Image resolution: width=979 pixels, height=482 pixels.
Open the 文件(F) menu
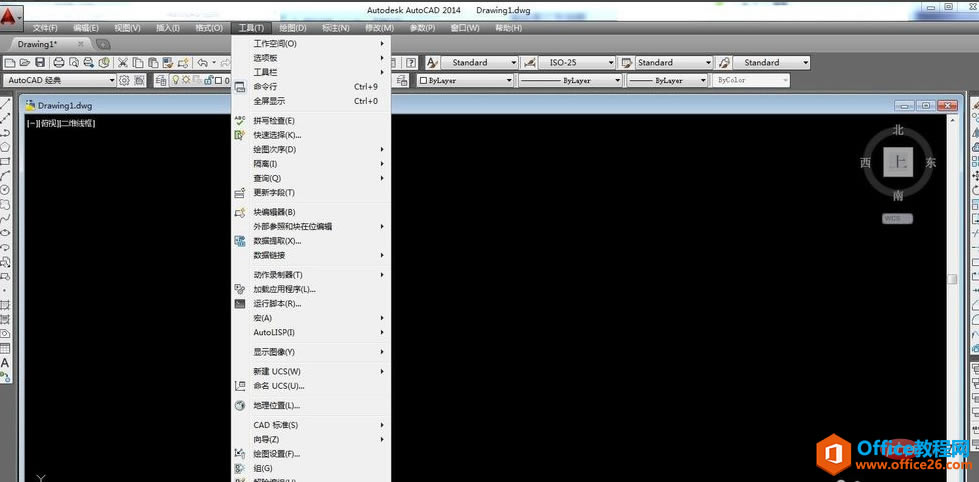pos(45,28)
